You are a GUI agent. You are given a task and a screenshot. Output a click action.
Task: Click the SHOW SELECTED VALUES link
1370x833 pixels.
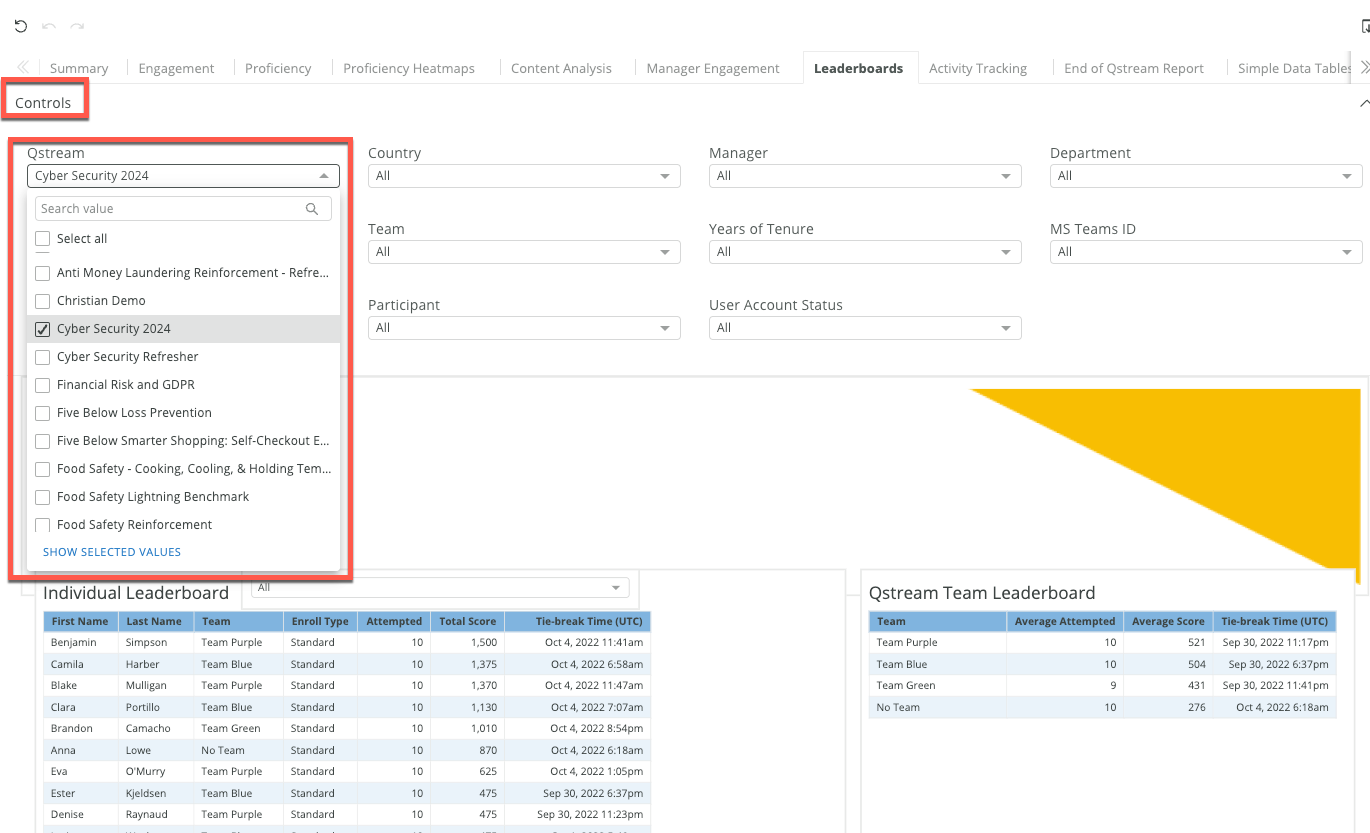[111, 551]
